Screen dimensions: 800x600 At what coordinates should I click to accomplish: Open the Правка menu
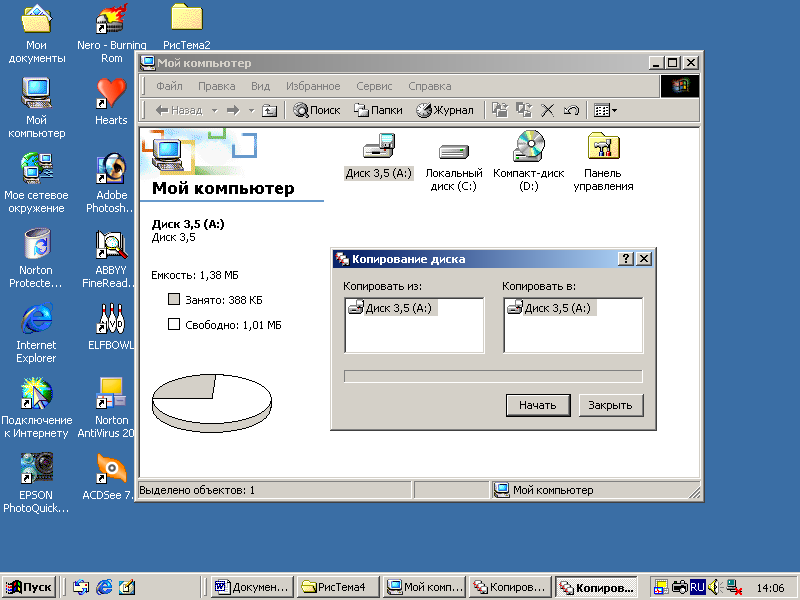pos(217,86)
